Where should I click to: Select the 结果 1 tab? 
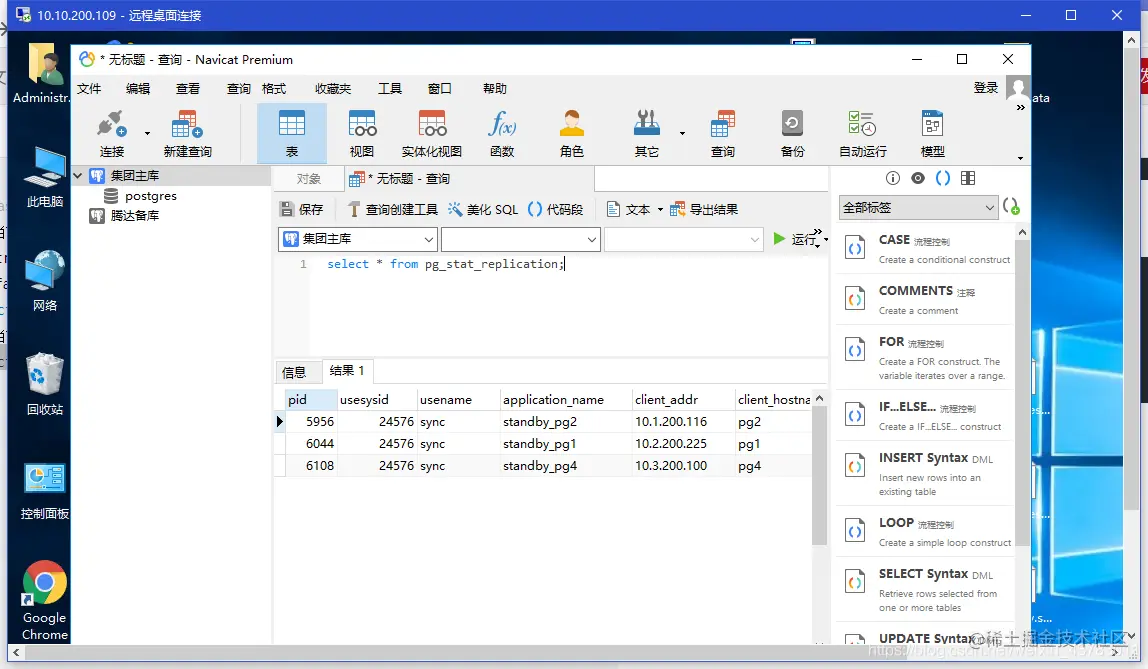coord(347,371)
